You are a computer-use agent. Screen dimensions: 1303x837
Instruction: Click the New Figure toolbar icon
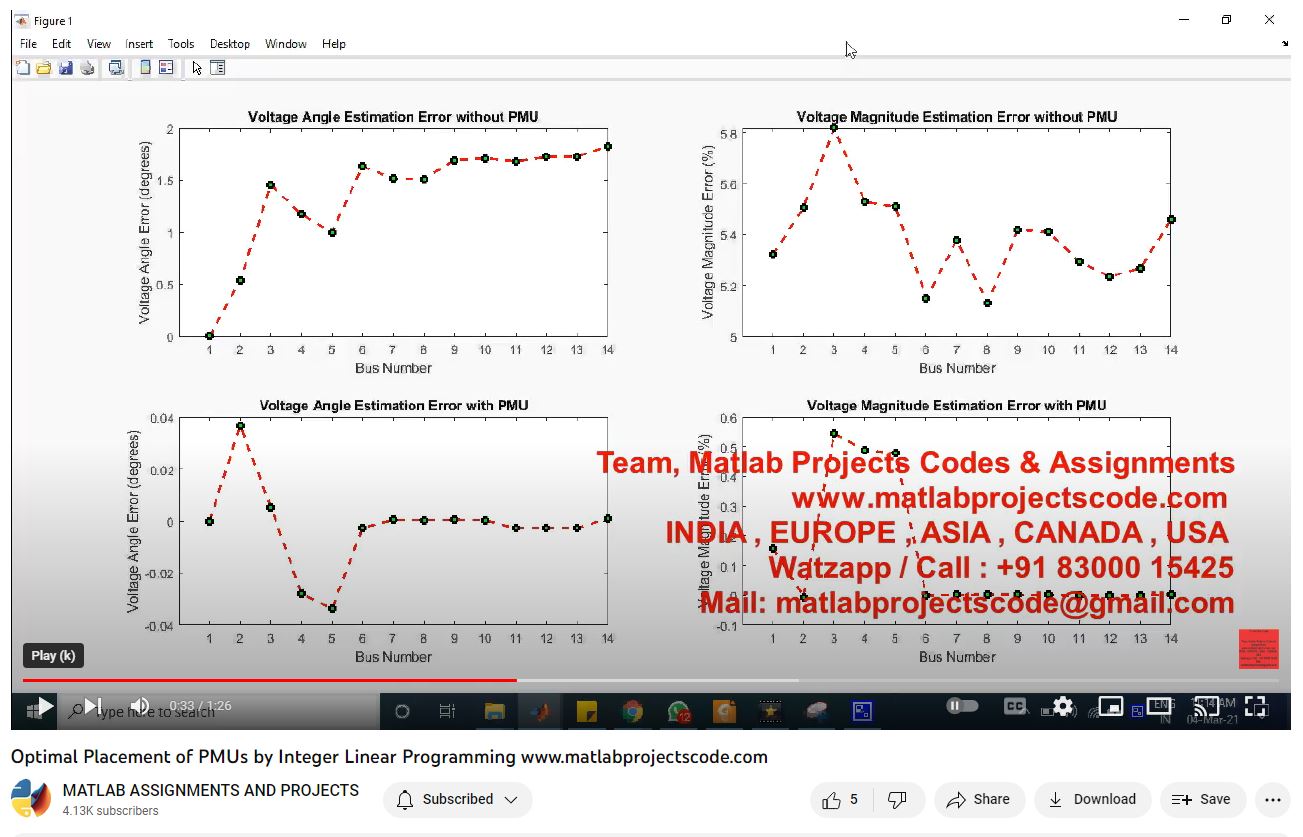[23, 68]
